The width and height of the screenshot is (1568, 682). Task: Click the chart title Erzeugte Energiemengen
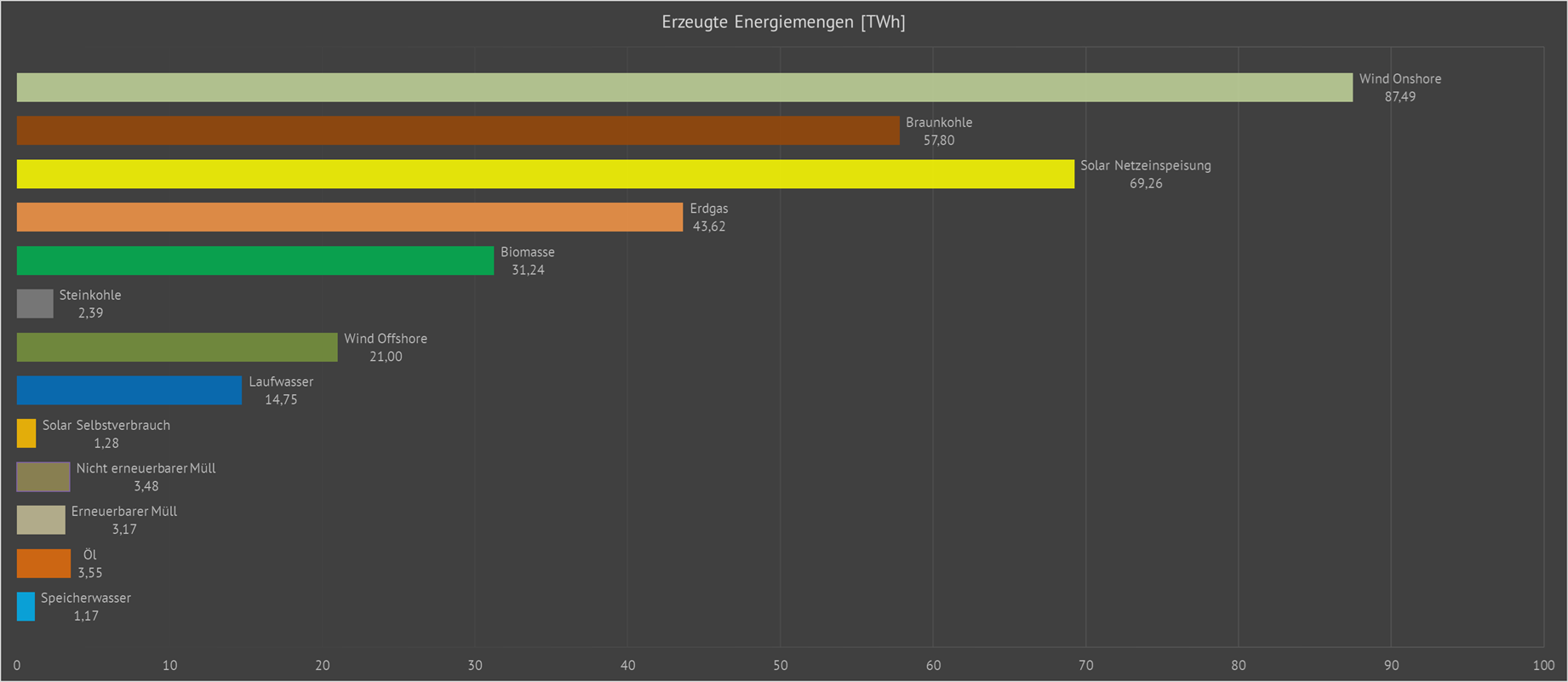(783, 23)
